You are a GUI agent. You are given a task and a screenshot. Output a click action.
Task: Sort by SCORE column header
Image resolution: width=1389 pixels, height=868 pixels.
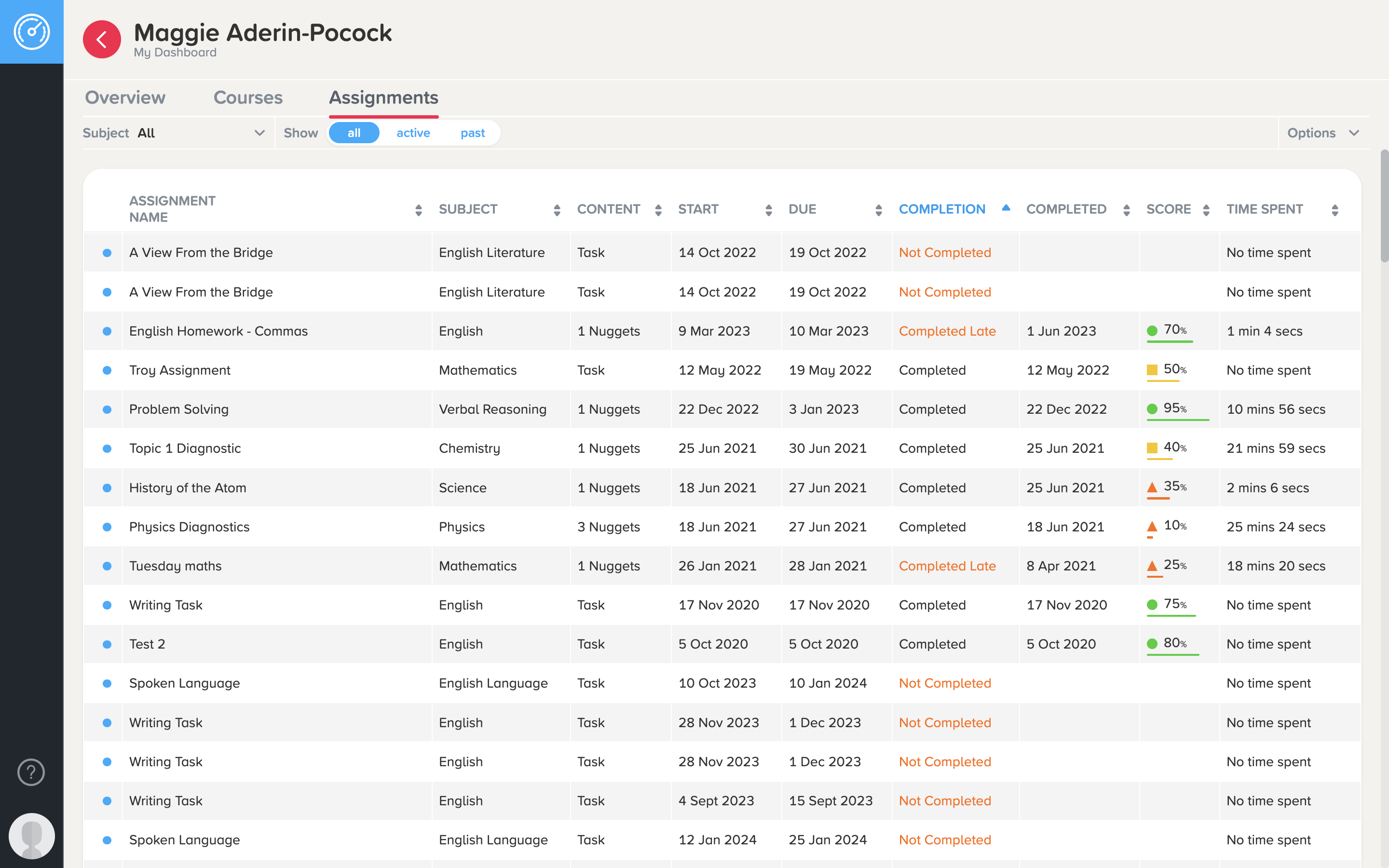[x=1168, y=209]
